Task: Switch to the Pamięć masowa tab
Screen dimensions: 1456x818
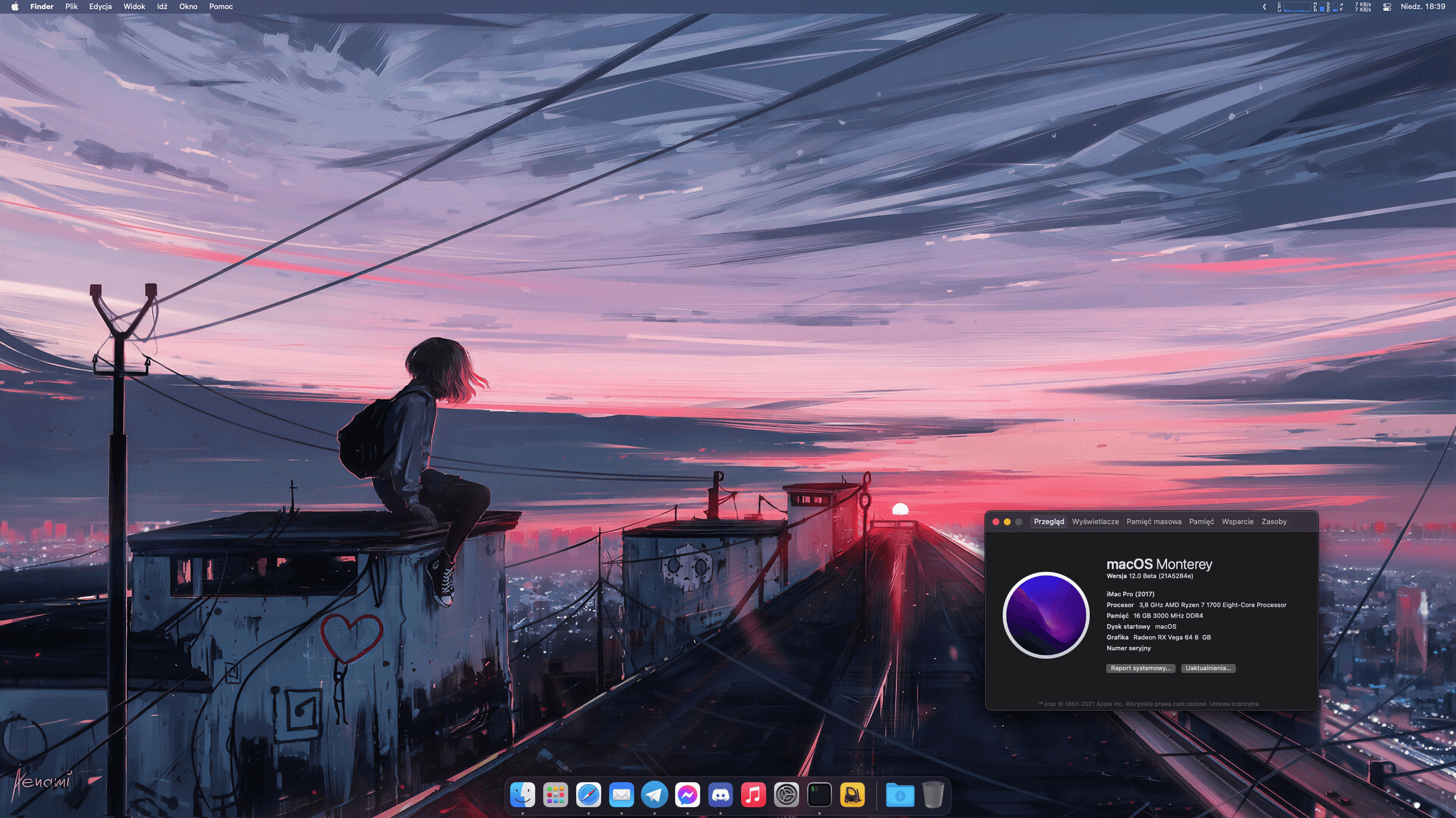Action: click(x=1153, y=521)
